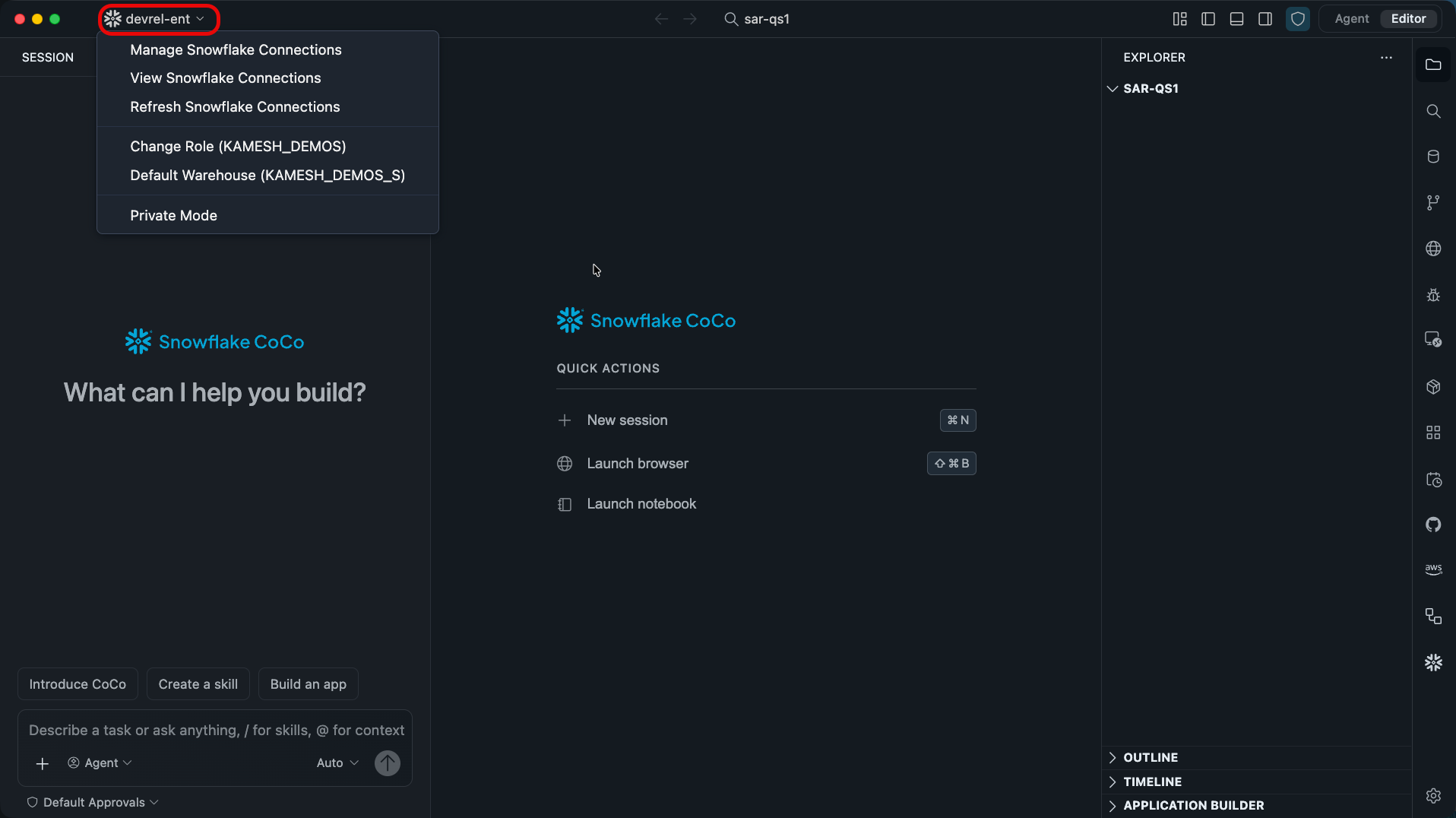The height and width of the screenshot is (818, 1456).
Task: Click the sar-qs1 search box
Action: pos(757,19)
